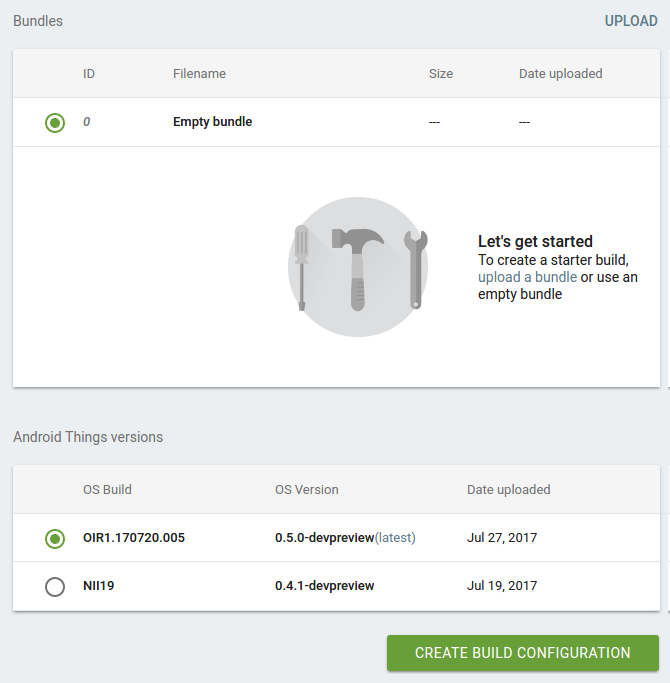670x683 pixels.
Task: Click the UPLOAD link
Action: [631, 21]
